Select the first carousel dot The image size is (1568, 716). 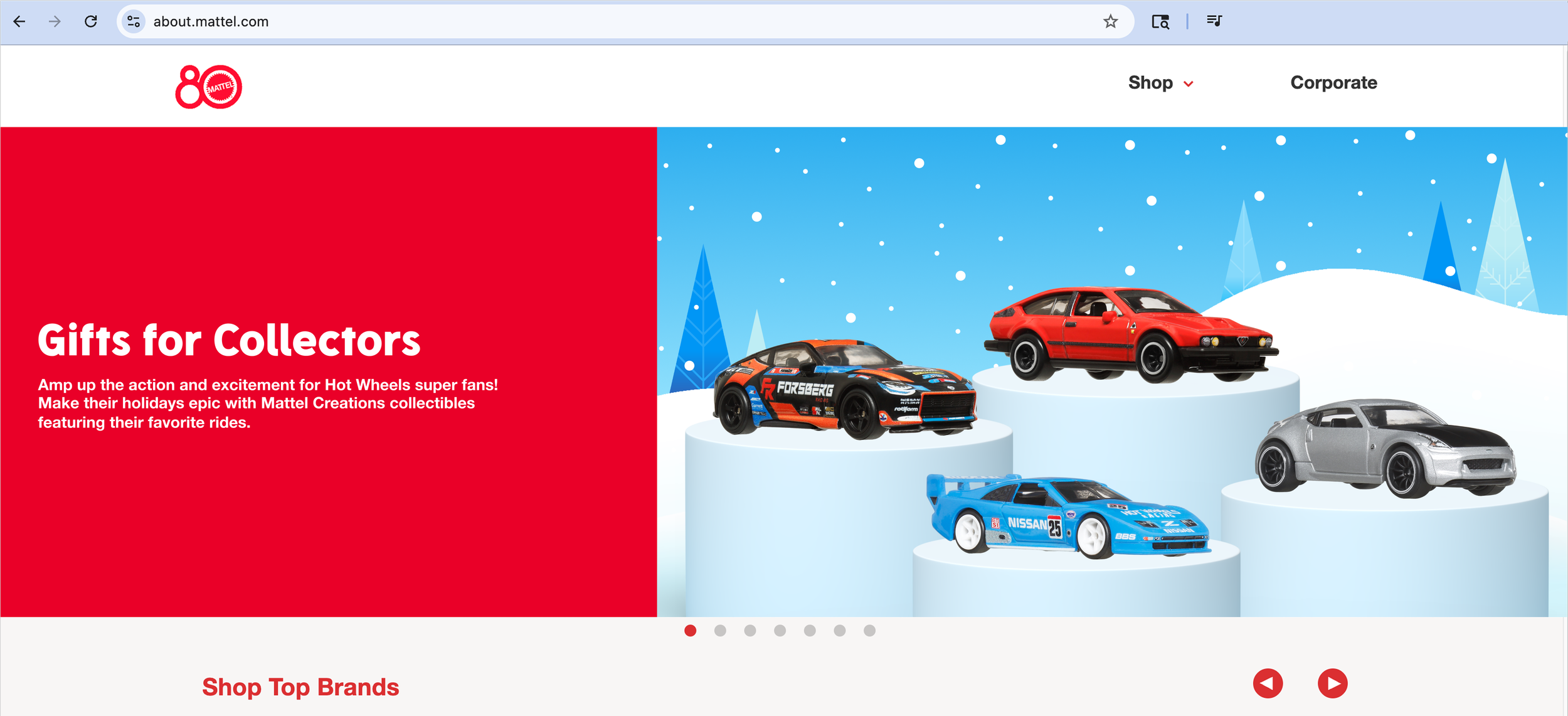(x=690, y=631)
